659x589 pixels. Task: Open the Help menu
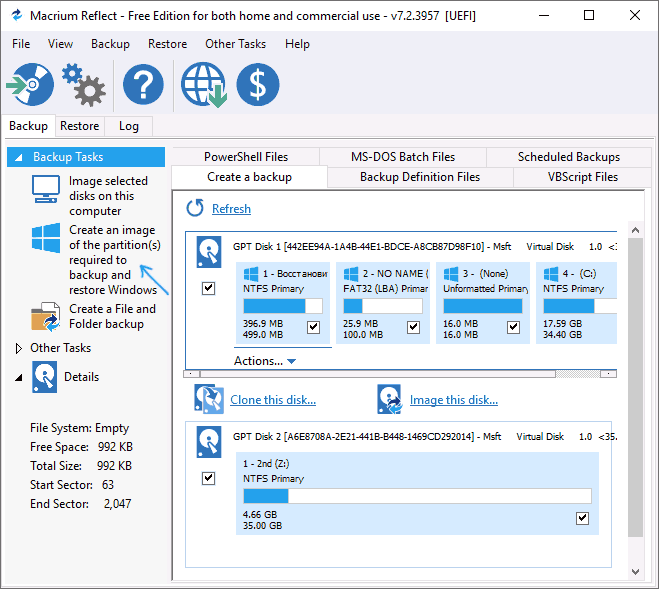[x=297, y=44]
